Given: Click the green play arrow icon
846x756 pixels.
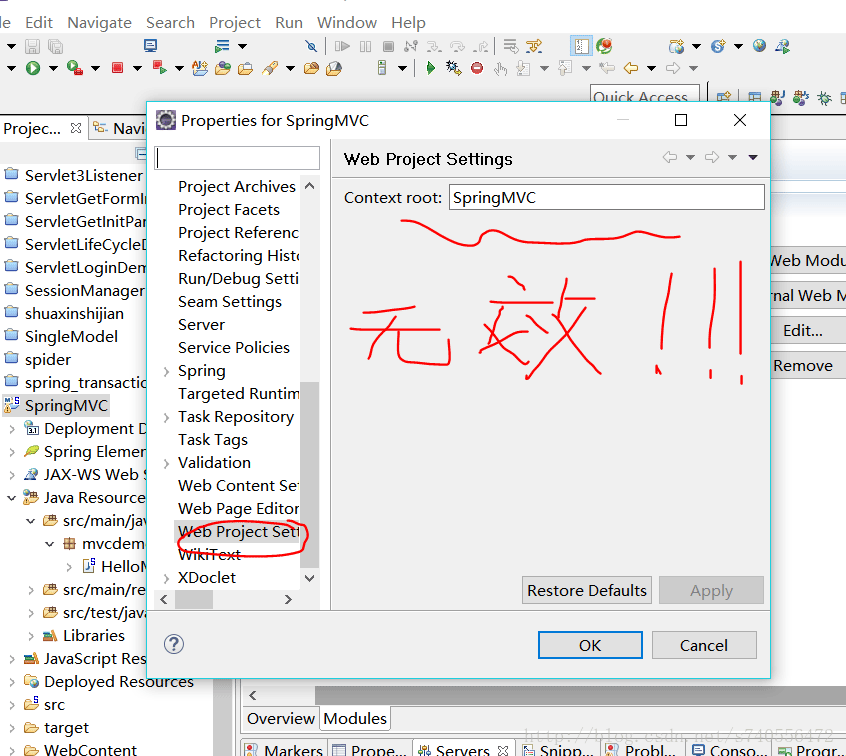Looking at the screenshot, I should [x=431, y=68].
